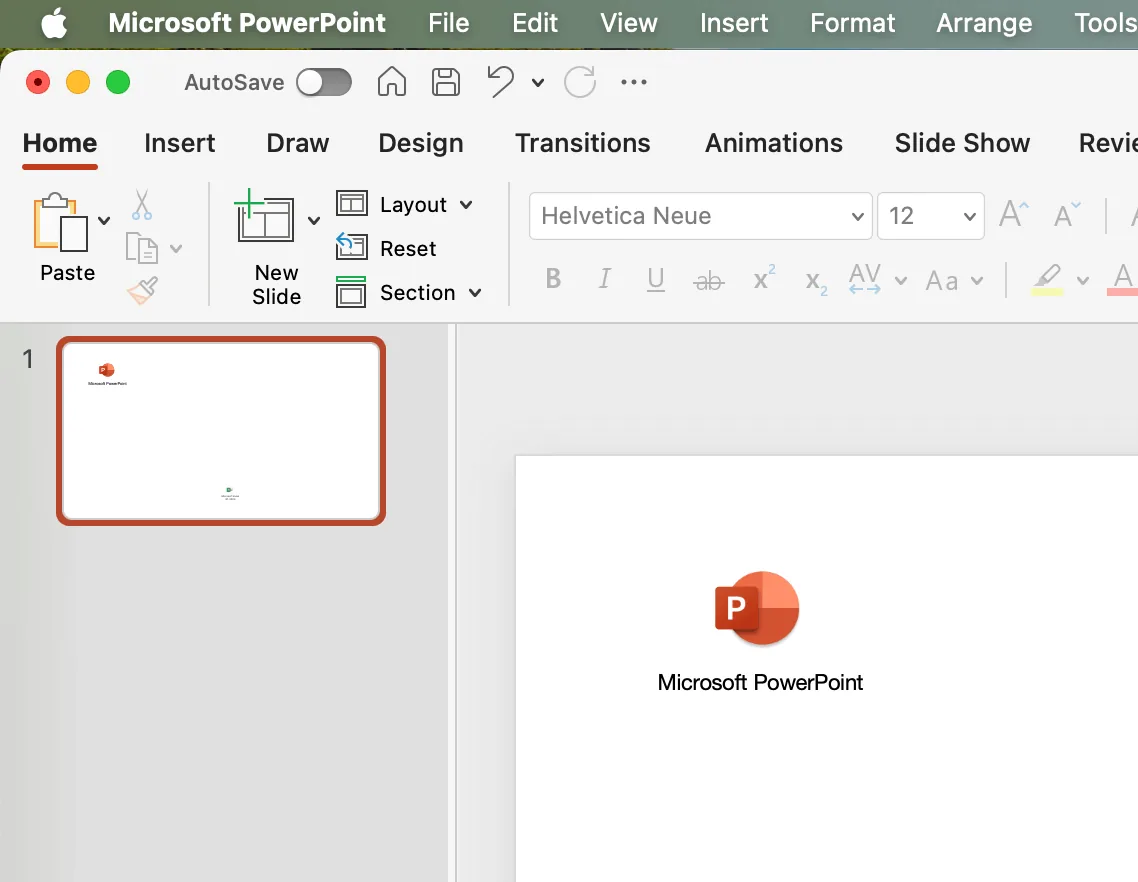Switch to the Home ribbon tab
1138x882 pixels.
click(x=60, y=143)
